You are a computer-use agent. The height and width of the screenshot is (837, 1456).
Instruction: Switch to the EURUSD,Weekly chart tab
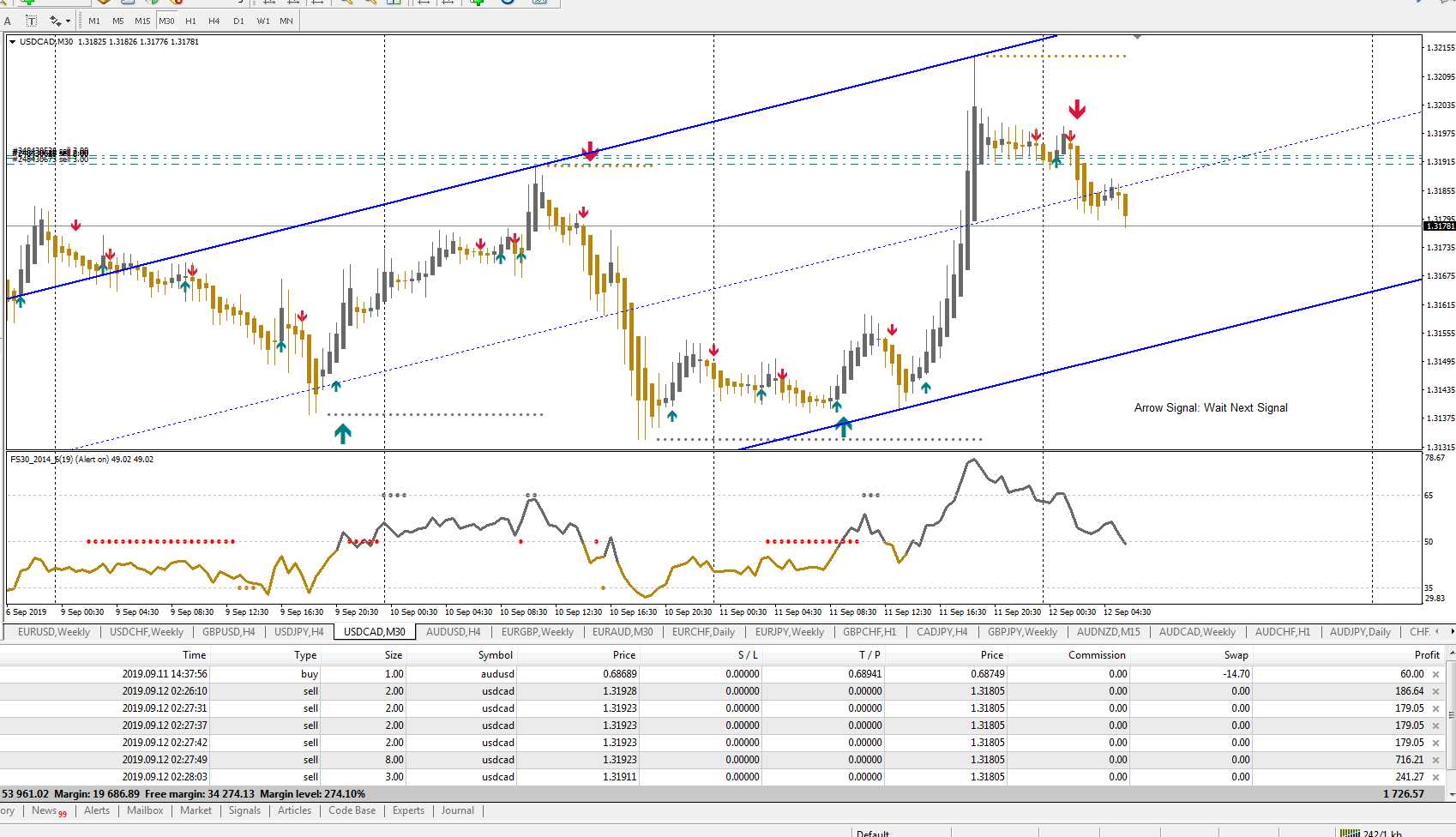(x=53, y=632)
